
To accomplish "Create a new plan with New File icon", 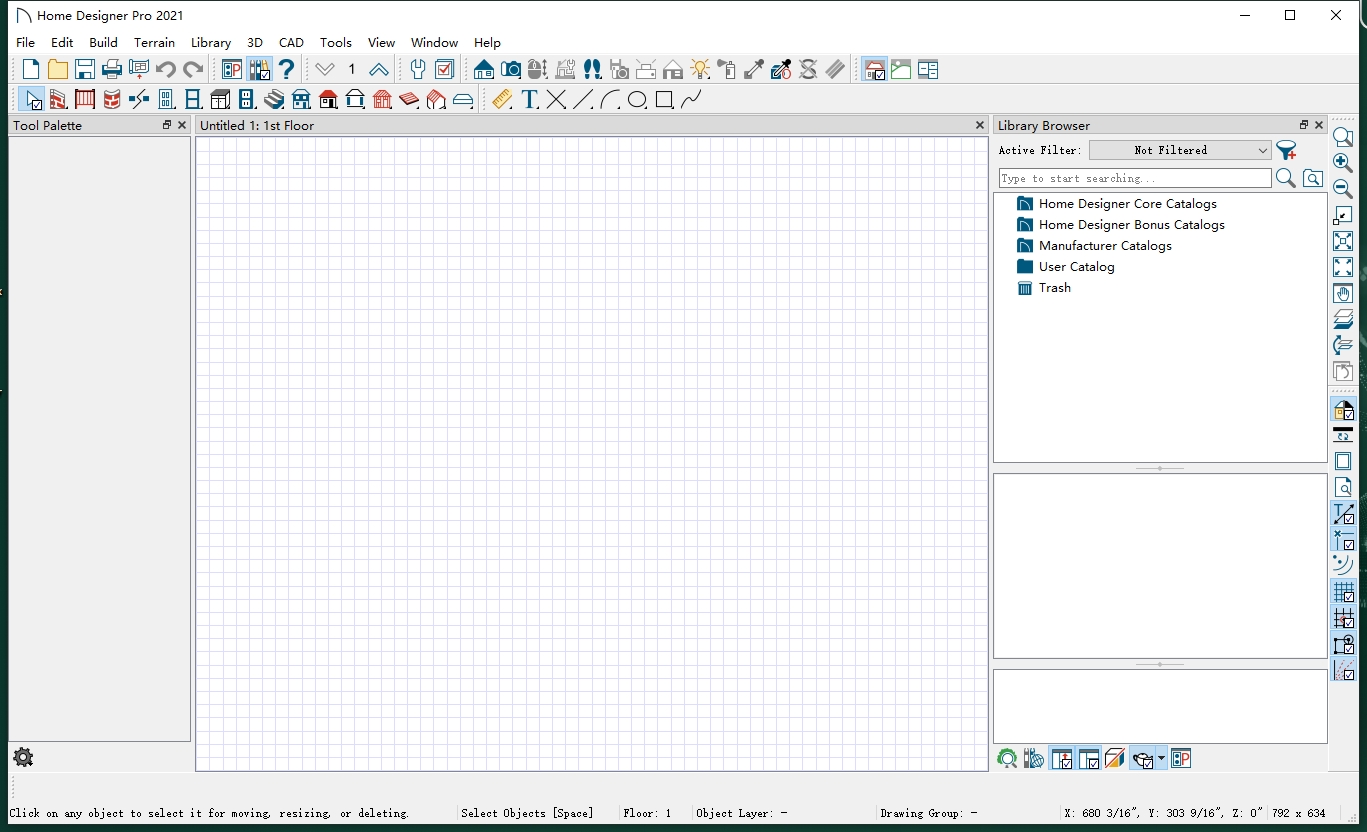I will coord(31,70).
